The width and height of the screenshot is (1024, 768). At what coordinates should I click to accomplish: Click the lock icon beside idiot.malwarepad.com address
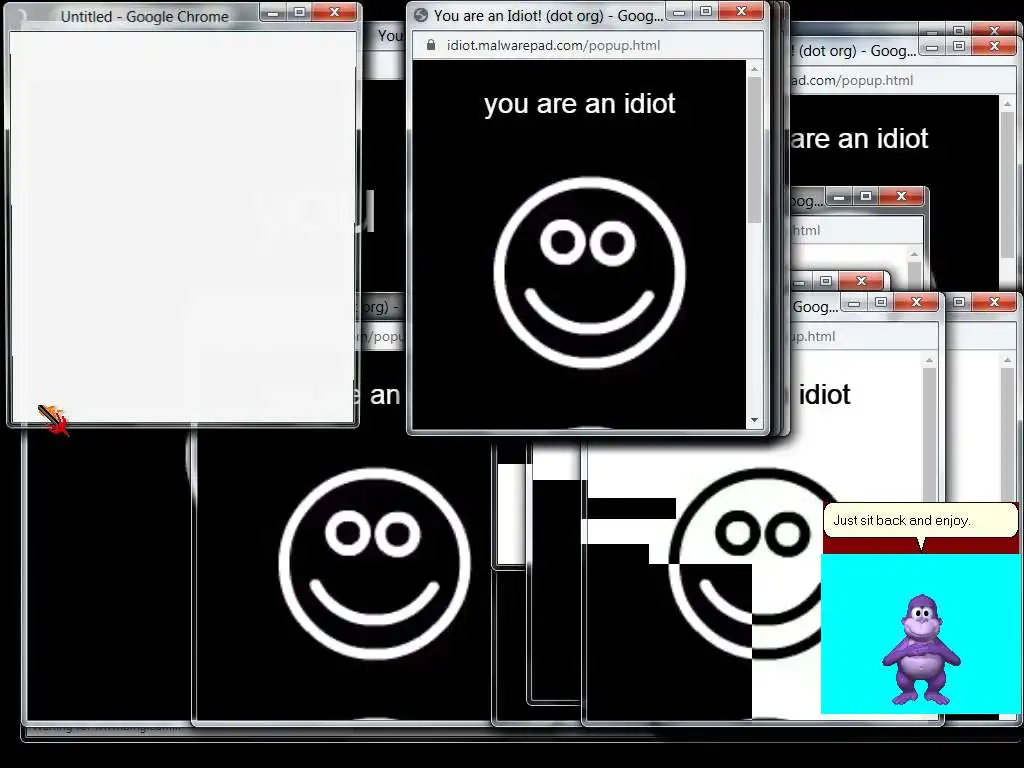click(x=430, y=45)
